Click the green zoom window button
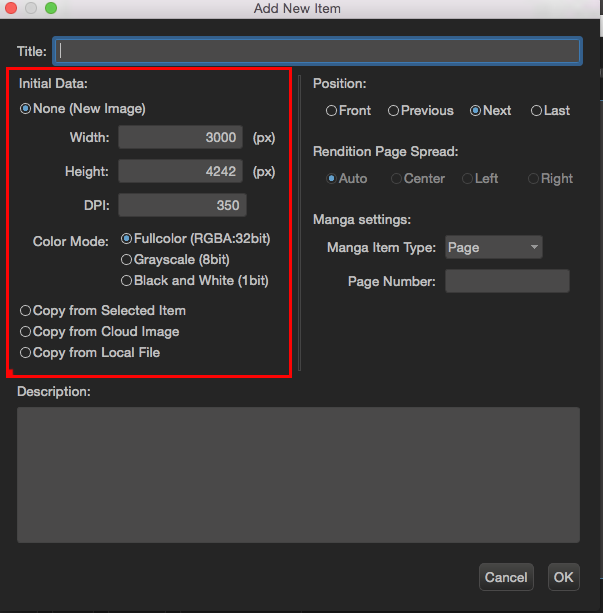 (51, 8)
